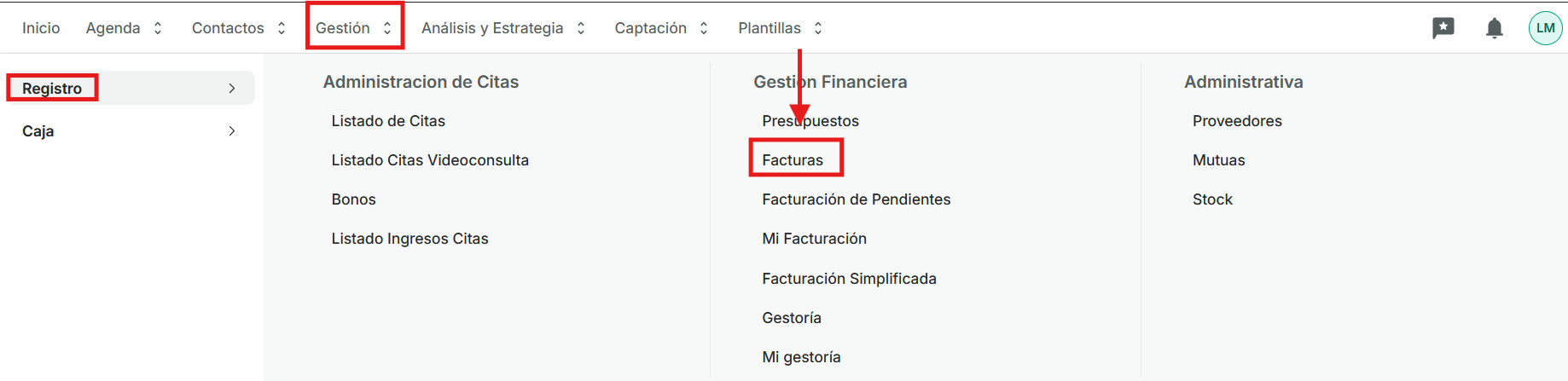Image resolution: width=1568 pixels, height=381 pixels.
Task: Open the Análisis y Estrategia dropdown
Action: coord(502,28)
